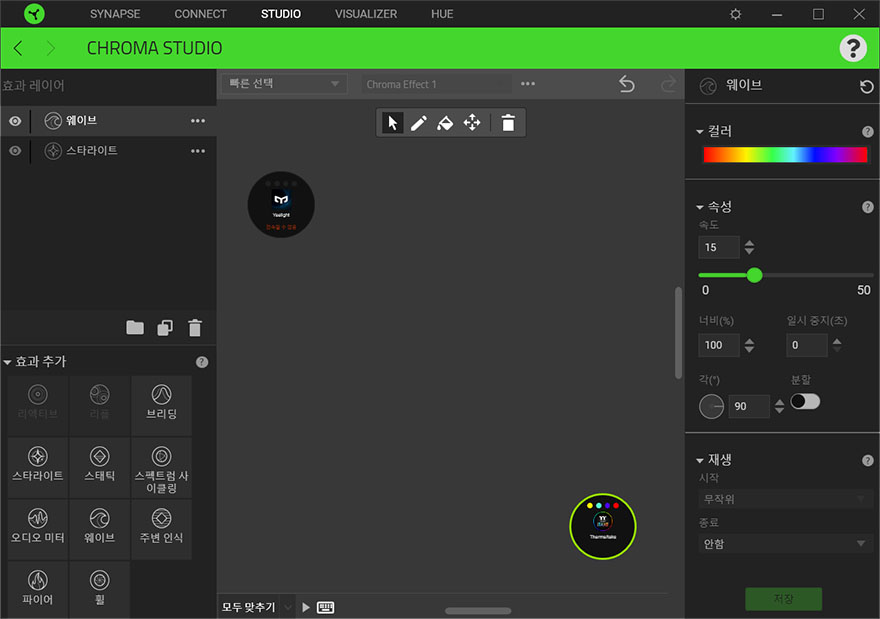Create a new layer folder
The height and width of the screenshot is (619, 880).
[x=135, y=327]
